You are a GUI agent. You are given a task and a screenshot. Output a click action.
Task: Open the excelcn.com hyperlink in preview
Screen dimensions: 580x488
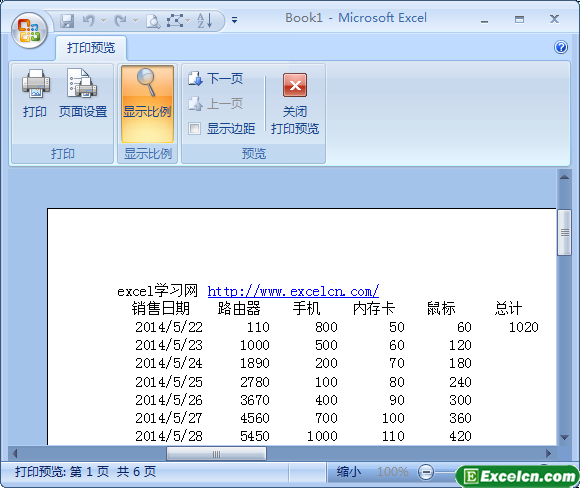click(x=293, y=292)
